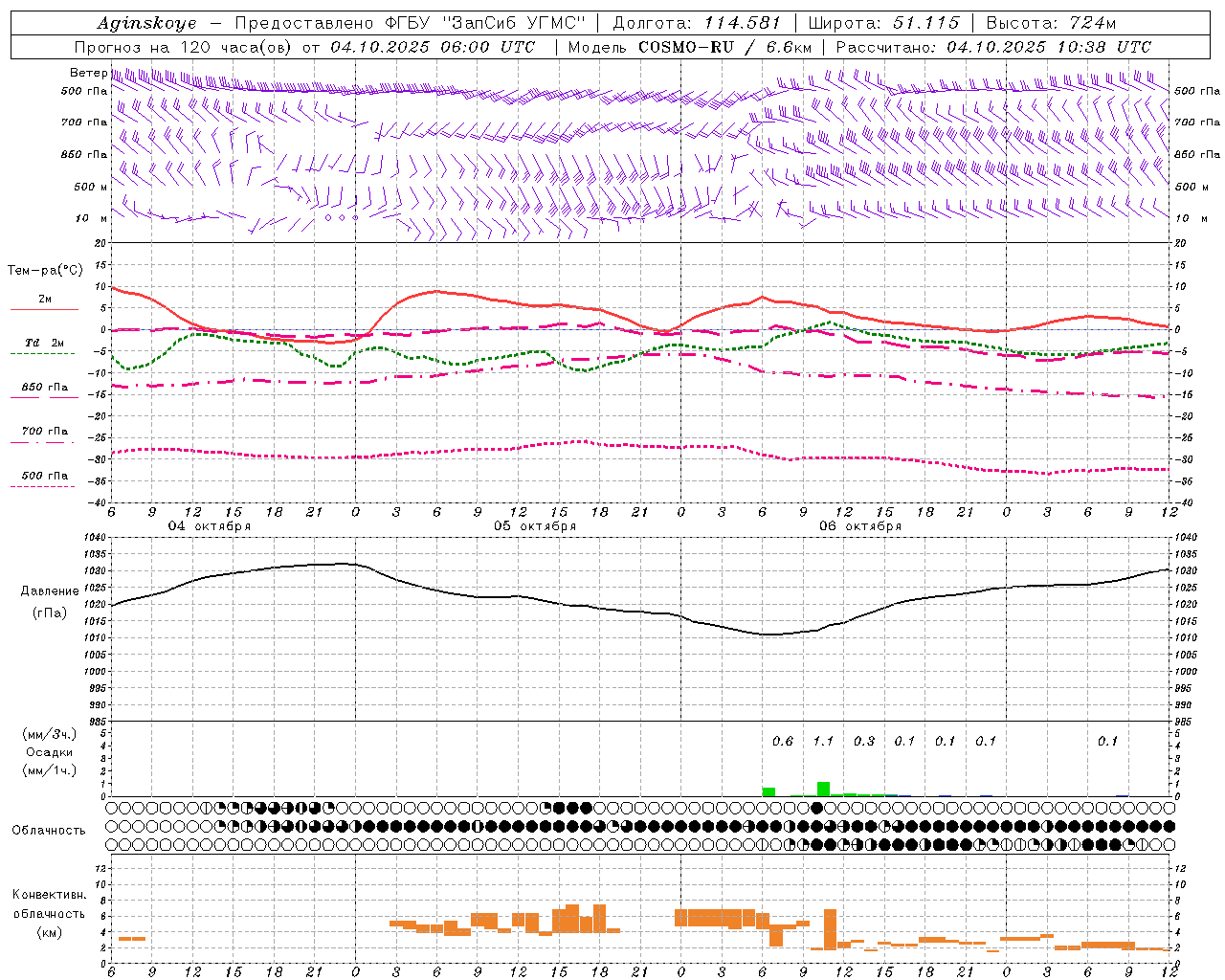The width and height of the screenshot is (1225, 980).
Task: Select the latitude value "51.115"
Action: click(925, 23)
